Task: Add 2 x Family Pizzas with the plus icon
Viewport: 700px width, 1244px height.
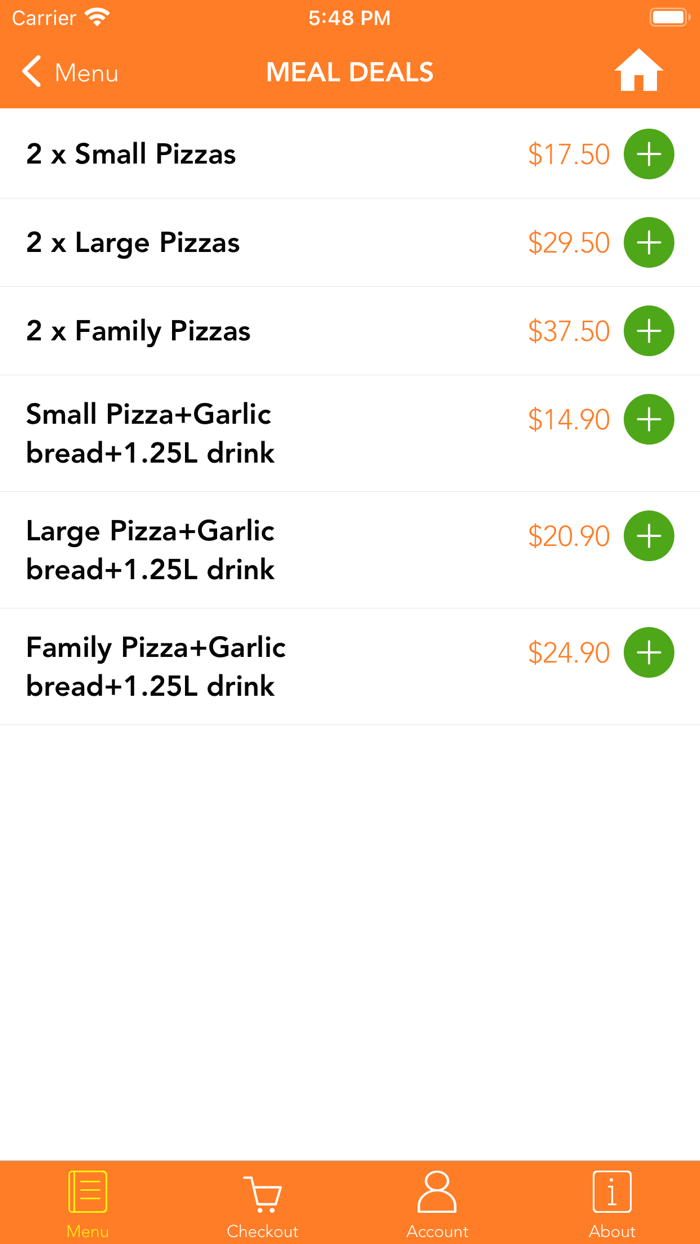Action: (x=649, y=331)
